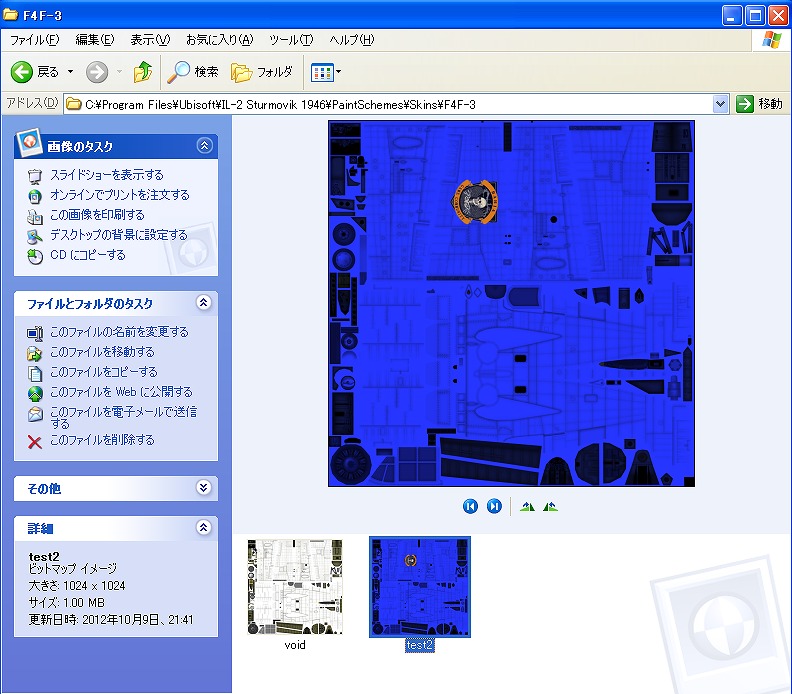Click the copy file icon
792x694 pixels.
point(34,373)
